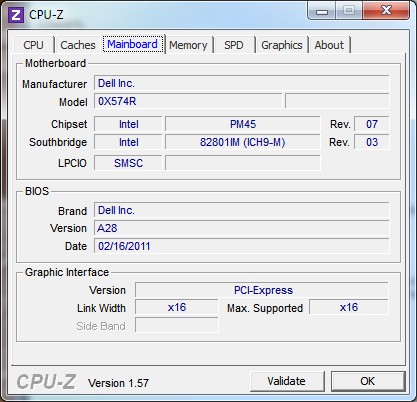This screenshot has height=402, width=417.
Task: Click the Version 1.57 text
Action: coord(118,383)
